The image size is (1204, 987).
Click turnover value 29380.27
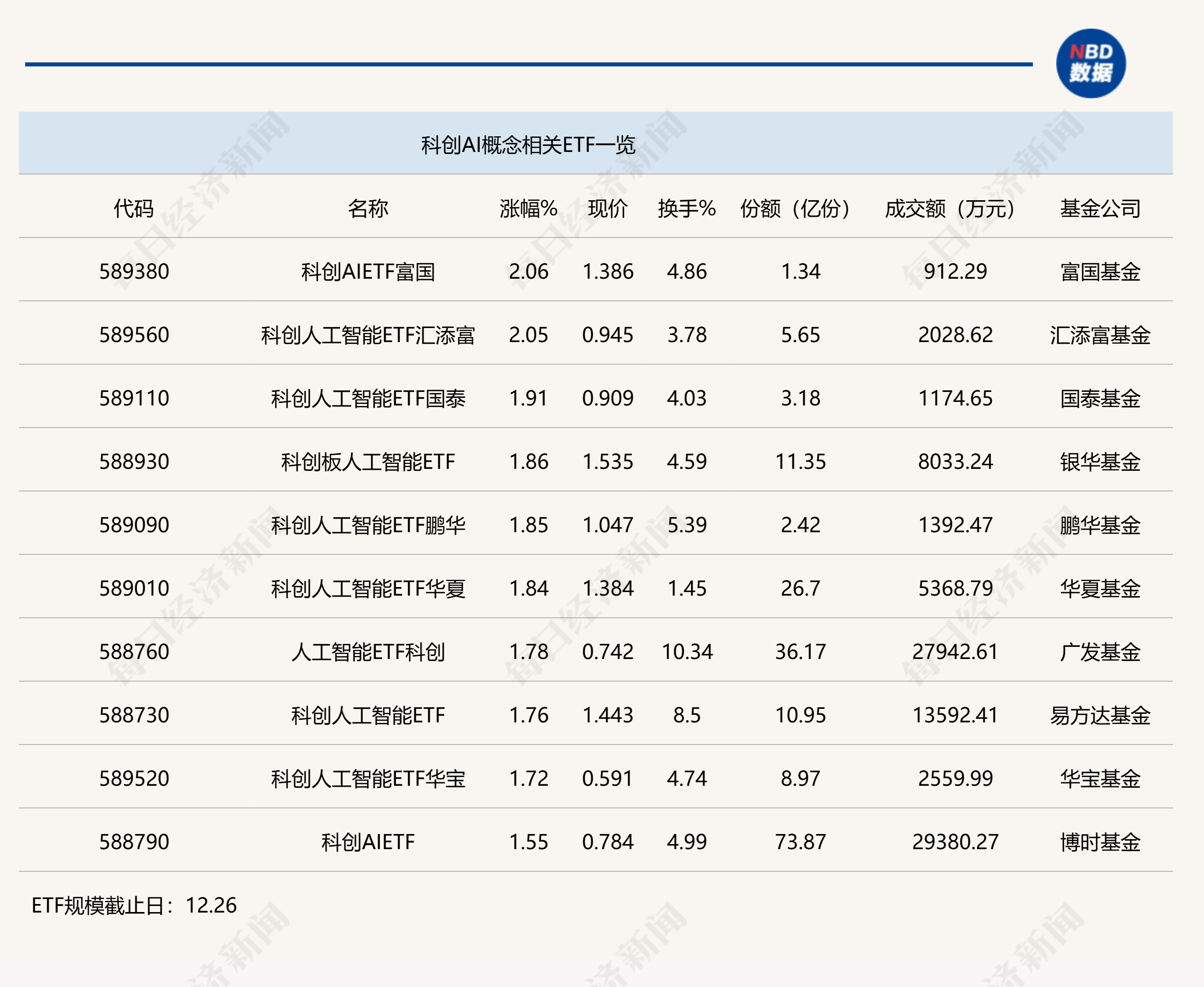tap(955, 842)
